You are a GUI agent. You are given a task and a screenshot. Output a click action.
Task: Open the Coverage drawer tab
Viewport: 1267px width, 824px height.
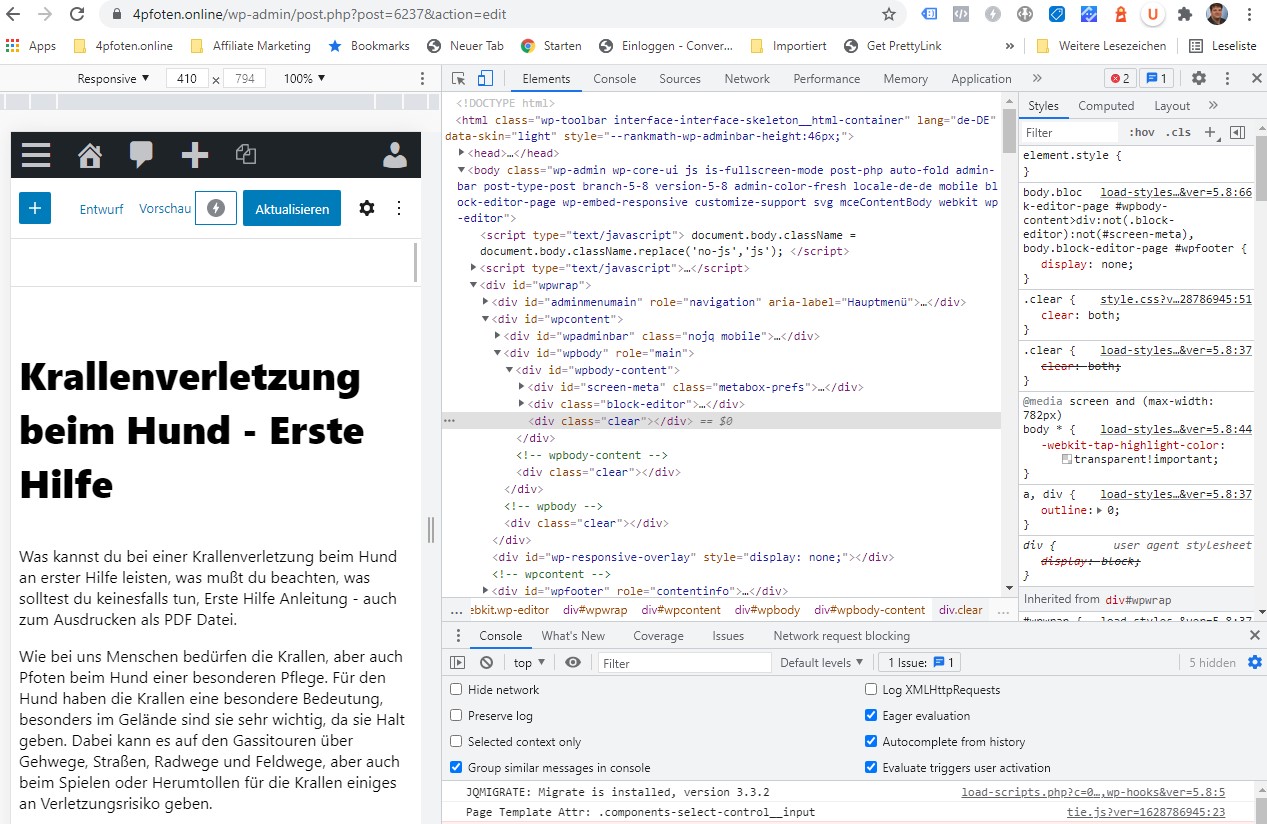pyautogui.click(x=658, y=636)
